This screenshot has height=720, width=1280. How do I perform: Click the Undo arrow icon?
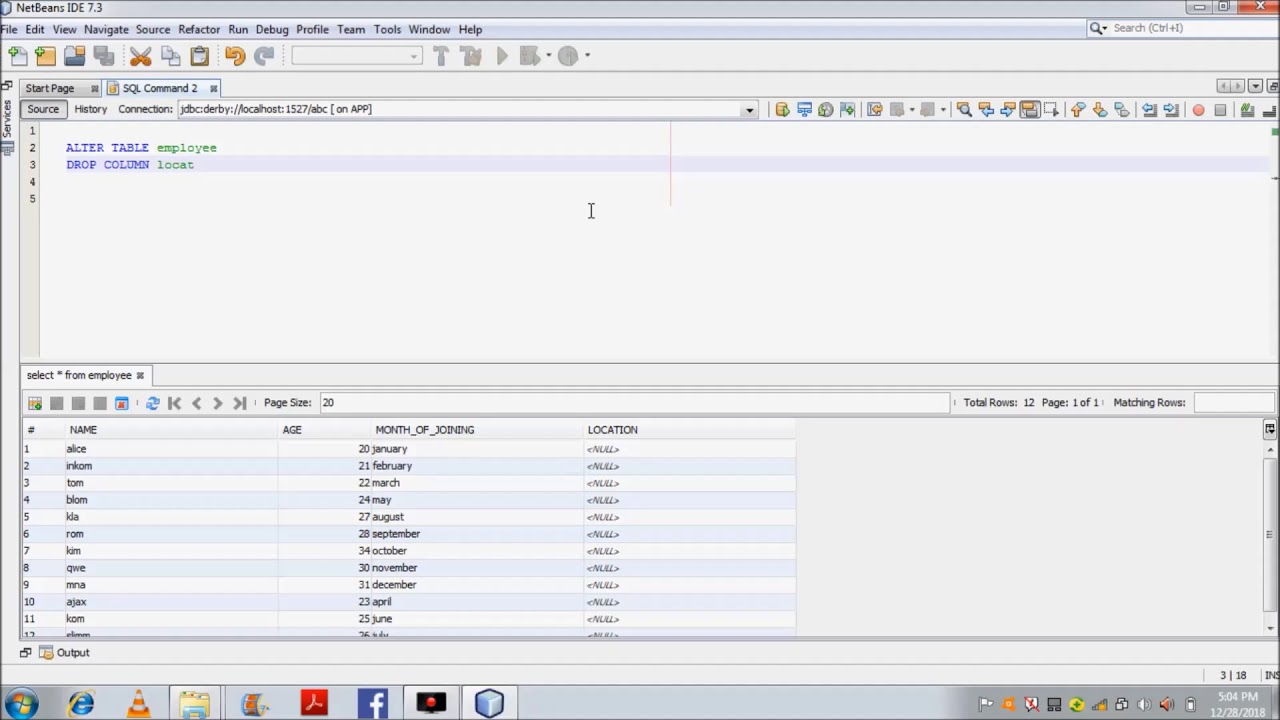coord(235,56)
